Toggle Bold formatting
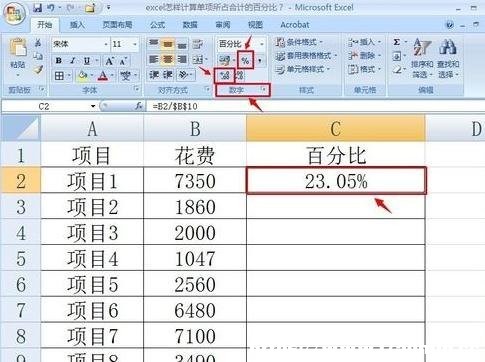Image resolution: width=485 pixels, height=362 pixels. pos(59,61)
